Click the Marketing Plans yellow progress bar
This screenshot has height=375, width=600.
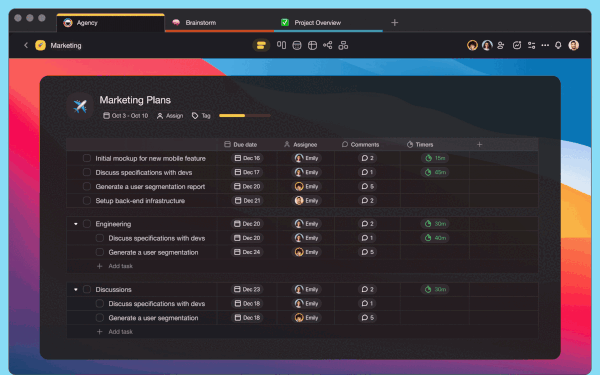[245, 116]
